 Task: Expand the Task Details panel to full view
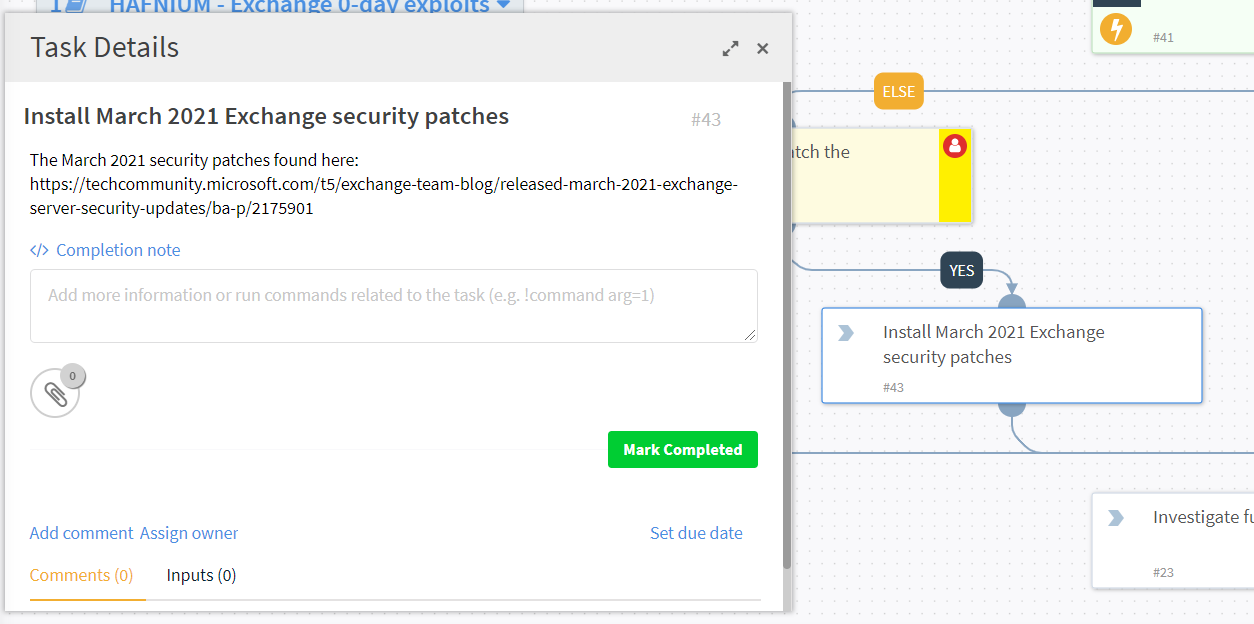tap(731, 48)
